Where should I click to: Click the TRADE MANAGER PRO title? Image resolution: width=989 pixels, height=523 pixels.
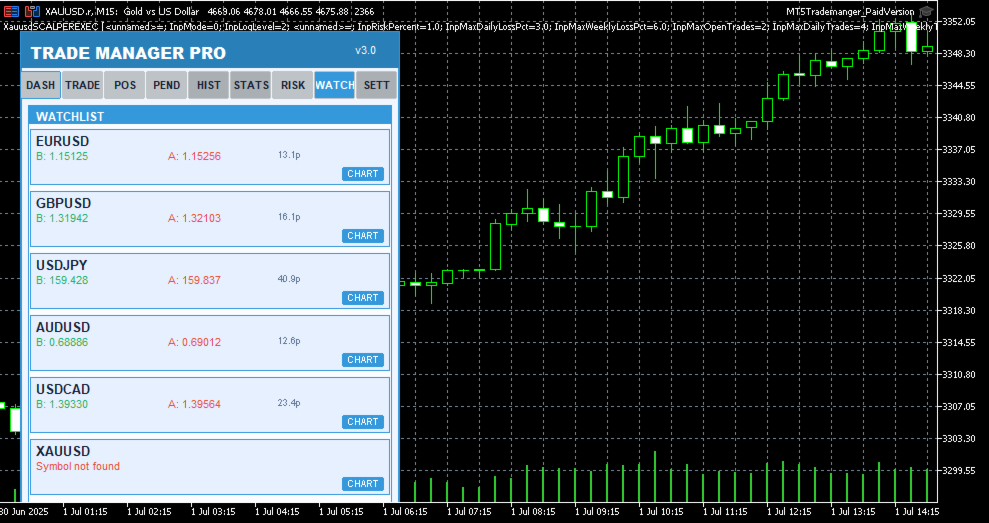(x=128, y=54)
